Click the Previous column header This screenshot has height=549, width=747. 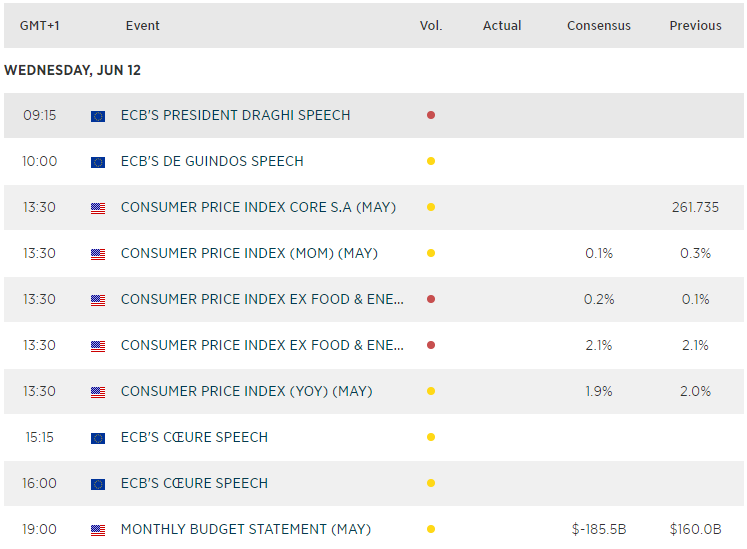695,26
